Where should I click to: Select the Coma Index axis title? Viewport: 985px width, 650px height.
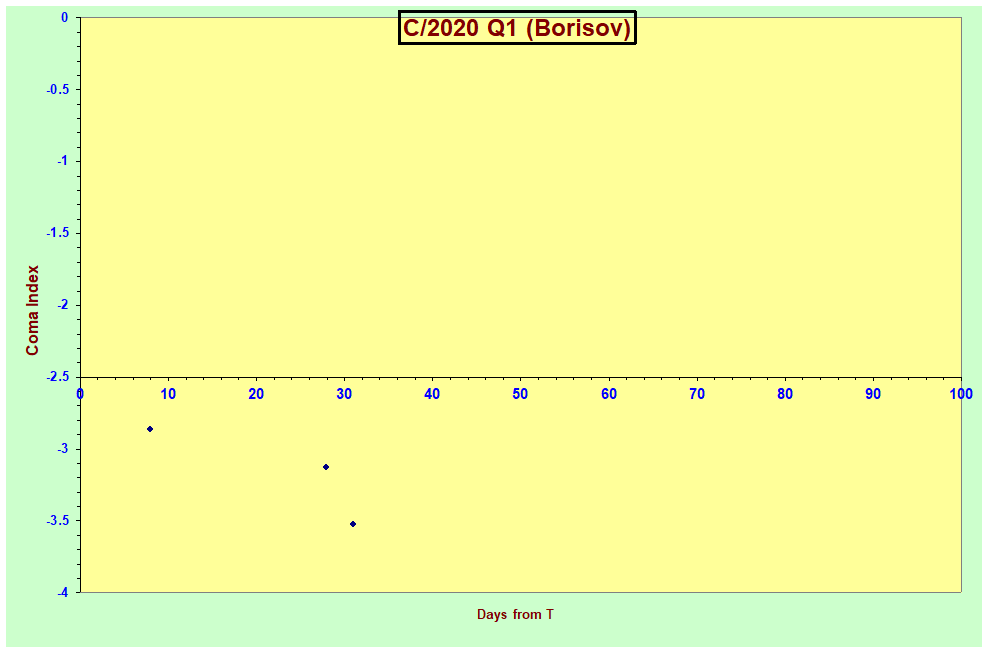(x=32, y=310)
